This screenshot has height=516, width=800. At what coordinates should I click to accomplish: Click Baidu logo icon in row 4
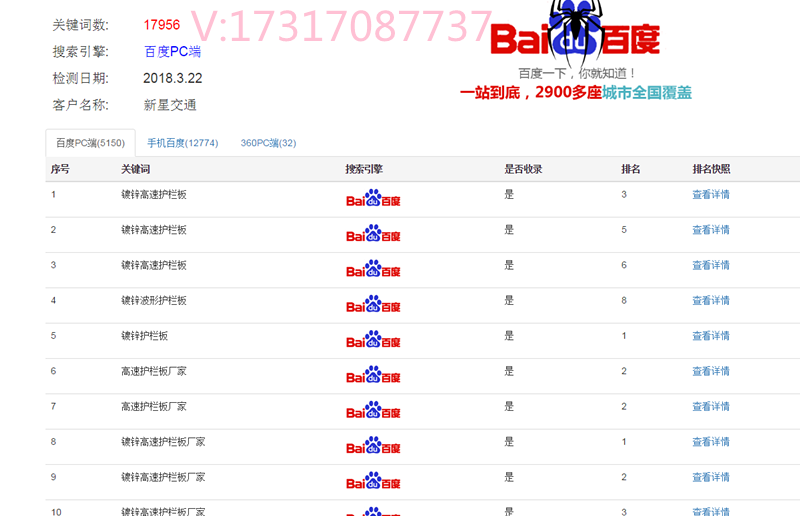tap(373, 304)
